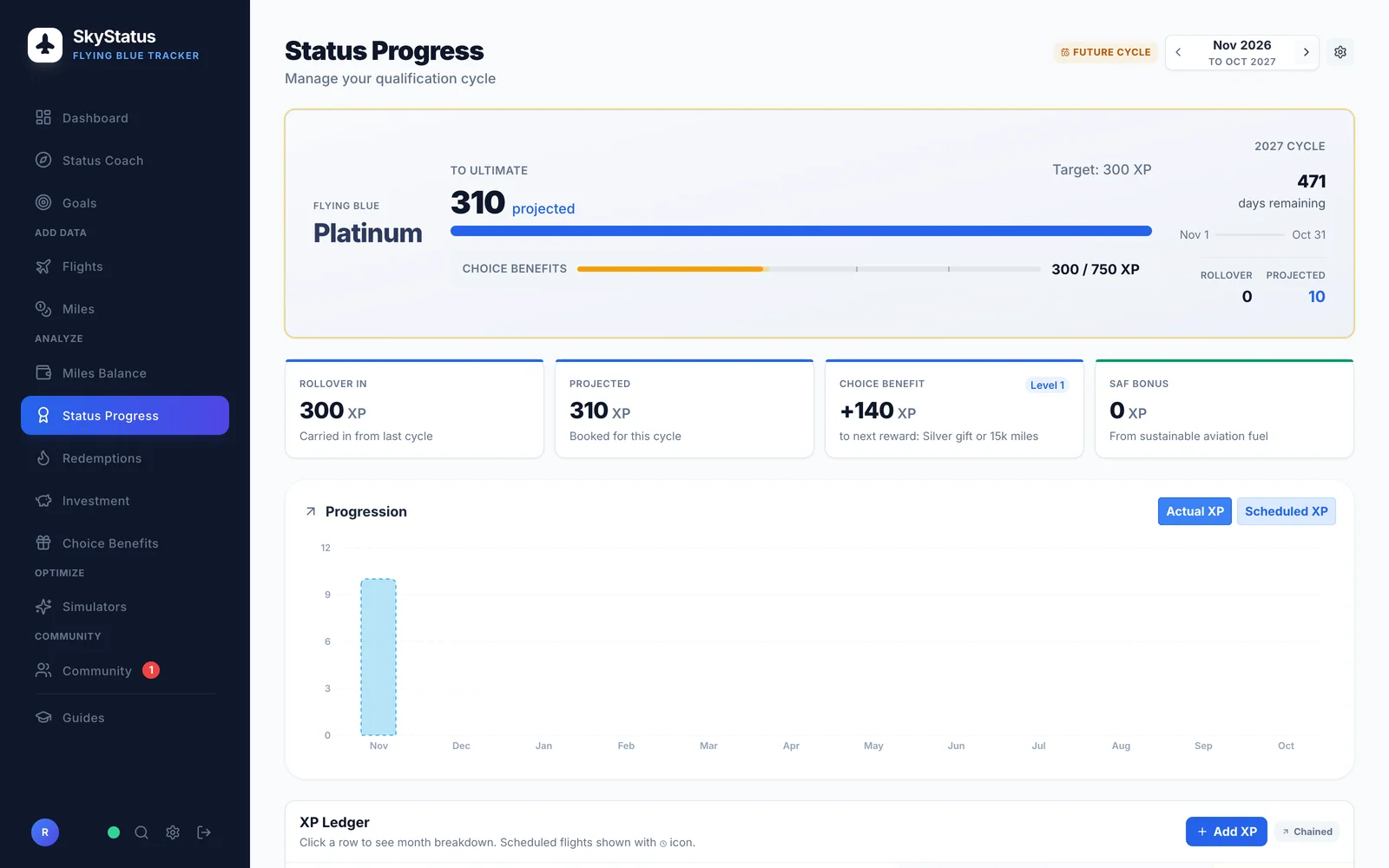Open the Projected 310 XP card
Screen dimensions: 1389x868
(684, 409)
